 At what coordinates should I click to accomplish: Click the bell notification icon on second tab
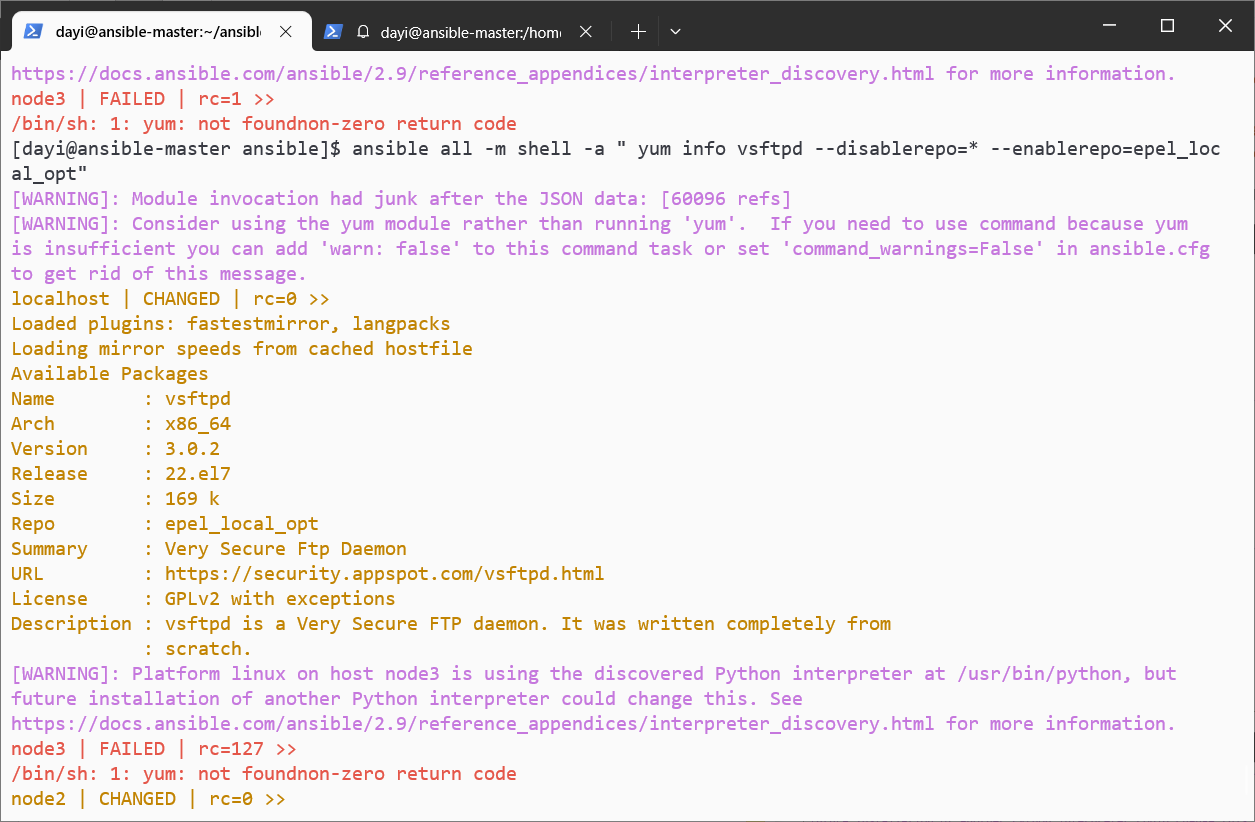(364, 32)
